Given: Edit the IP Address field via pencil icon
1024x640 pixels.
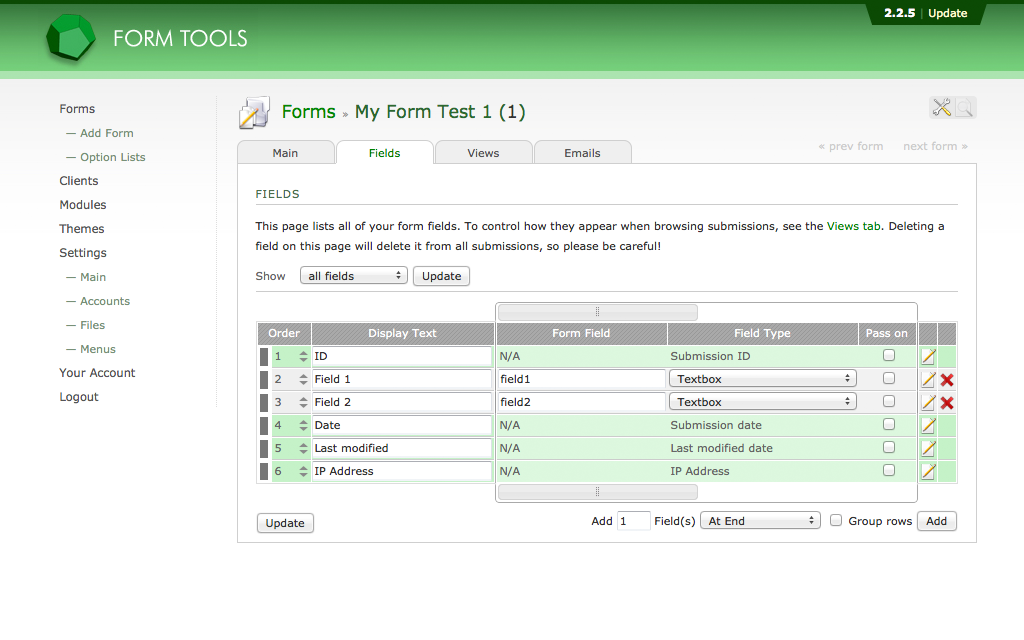Looking at the screenshot, I should 928,471.
